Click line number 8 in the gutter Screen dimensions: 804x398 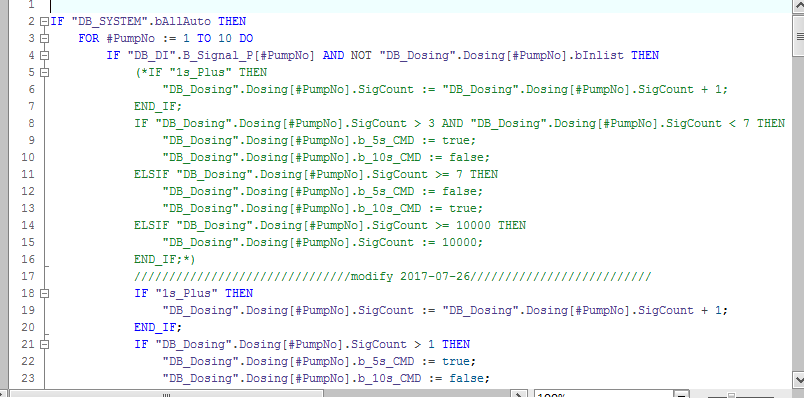(x=31, y=123)
